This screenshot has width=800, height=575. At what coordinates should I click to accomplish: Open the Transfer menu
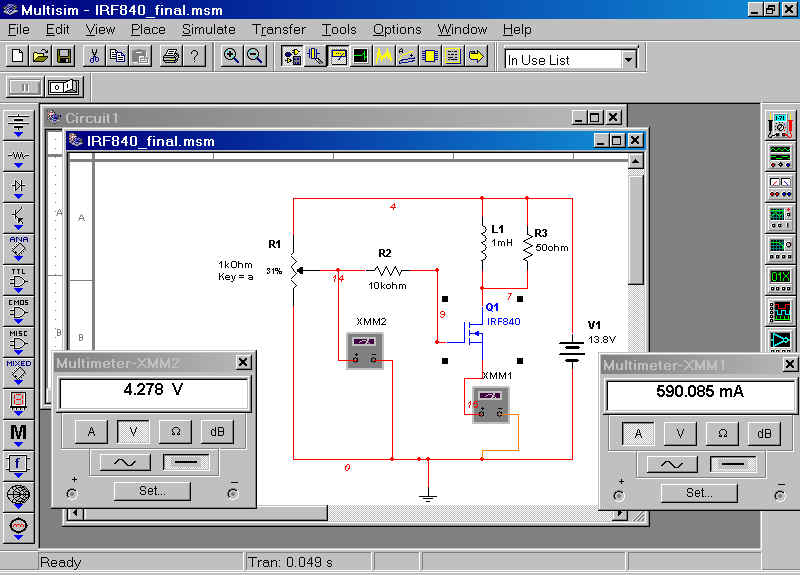point(279,30)
